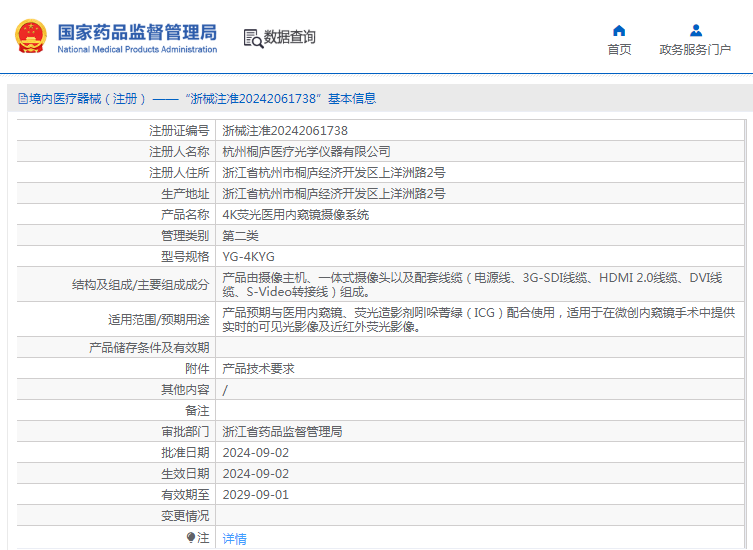Click National Medical Products Administration subtitle

pos(137,49)
